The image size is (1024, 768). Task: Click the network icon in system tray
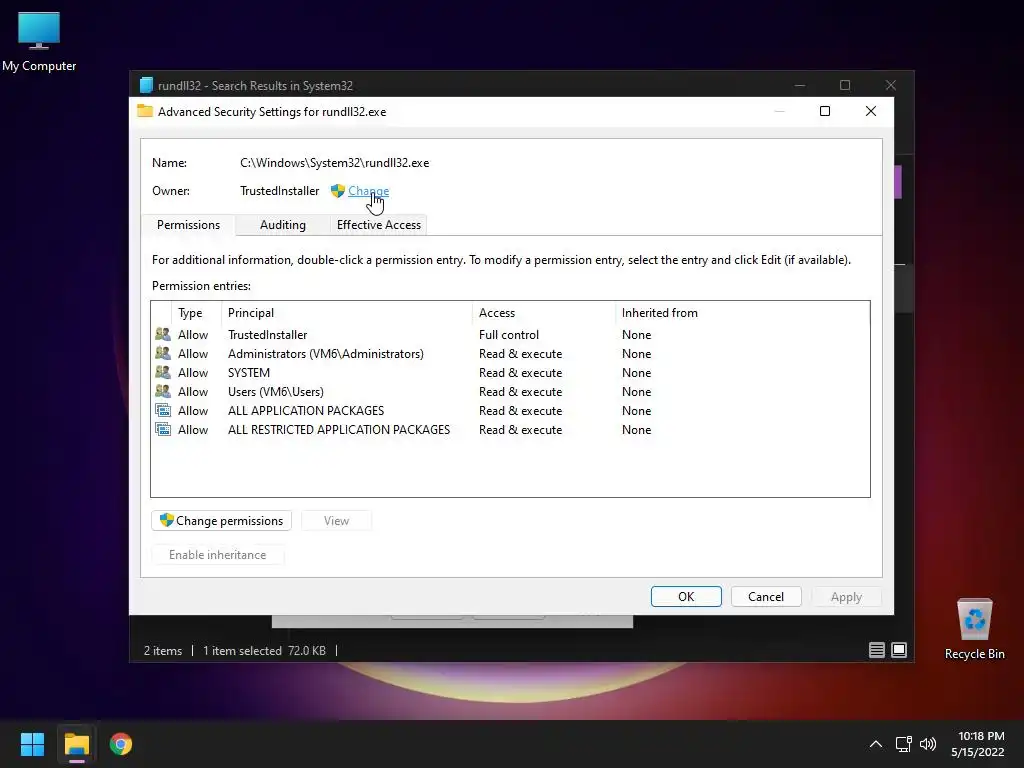(x=903, y=744)
